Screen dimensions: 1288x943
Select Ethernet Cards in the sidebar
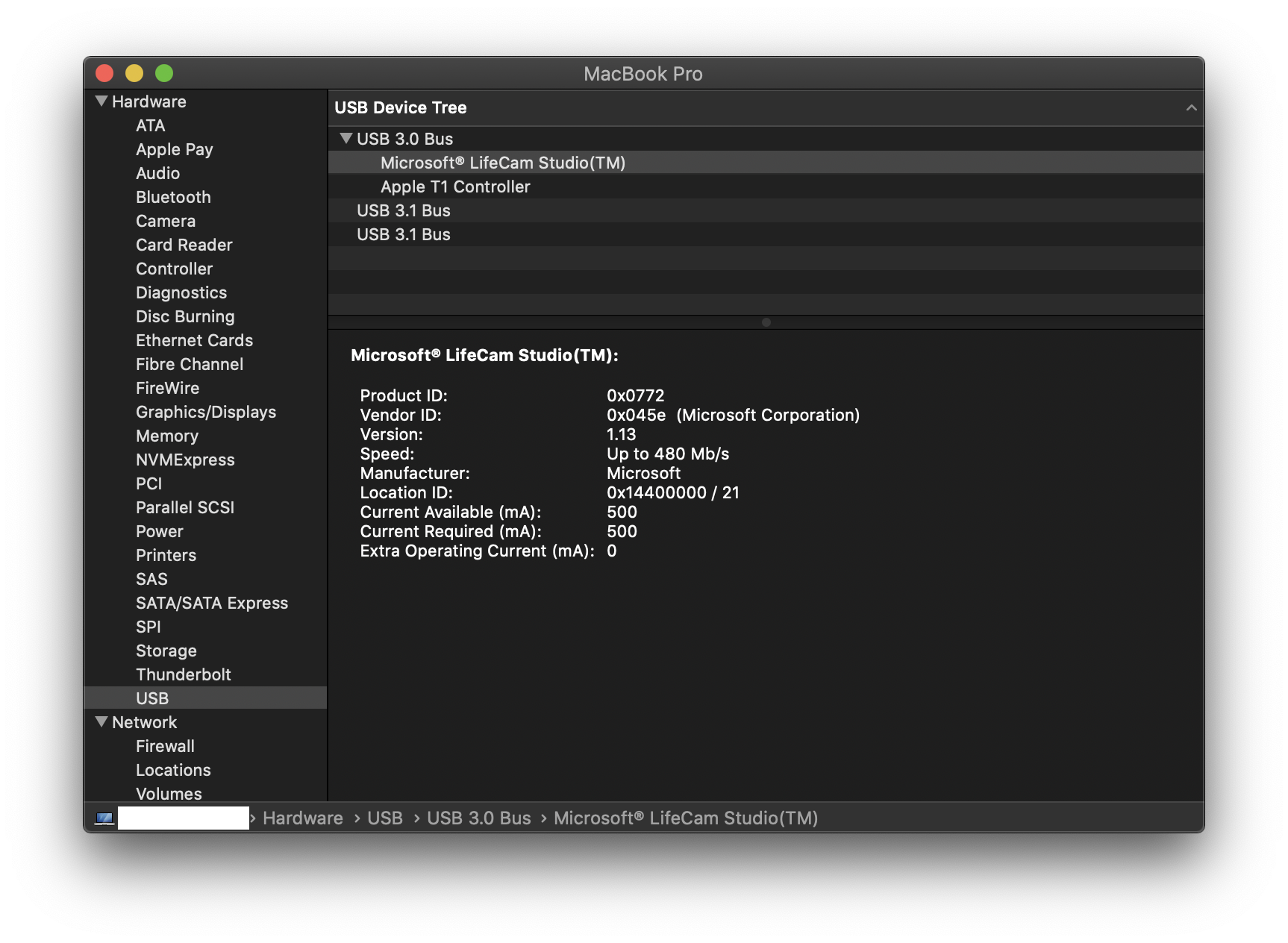[x=195, y=340]
